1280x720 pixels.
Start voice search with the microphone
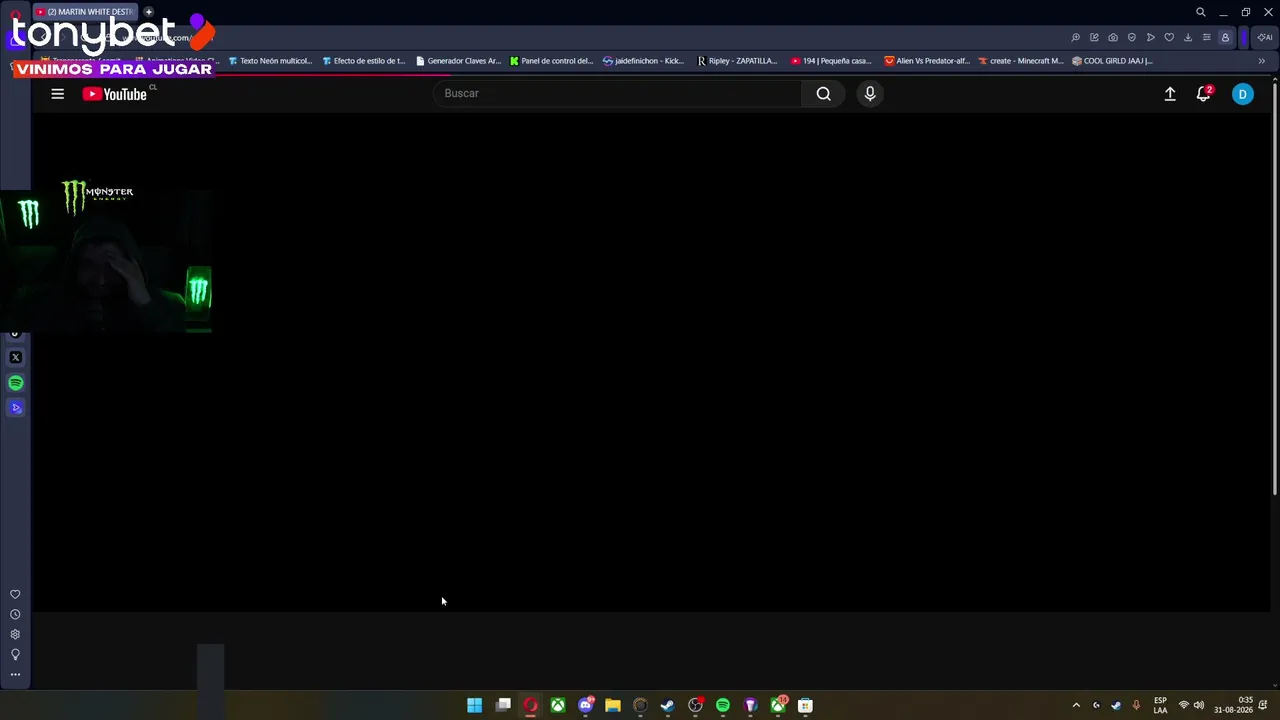click(x=870, y=93)
